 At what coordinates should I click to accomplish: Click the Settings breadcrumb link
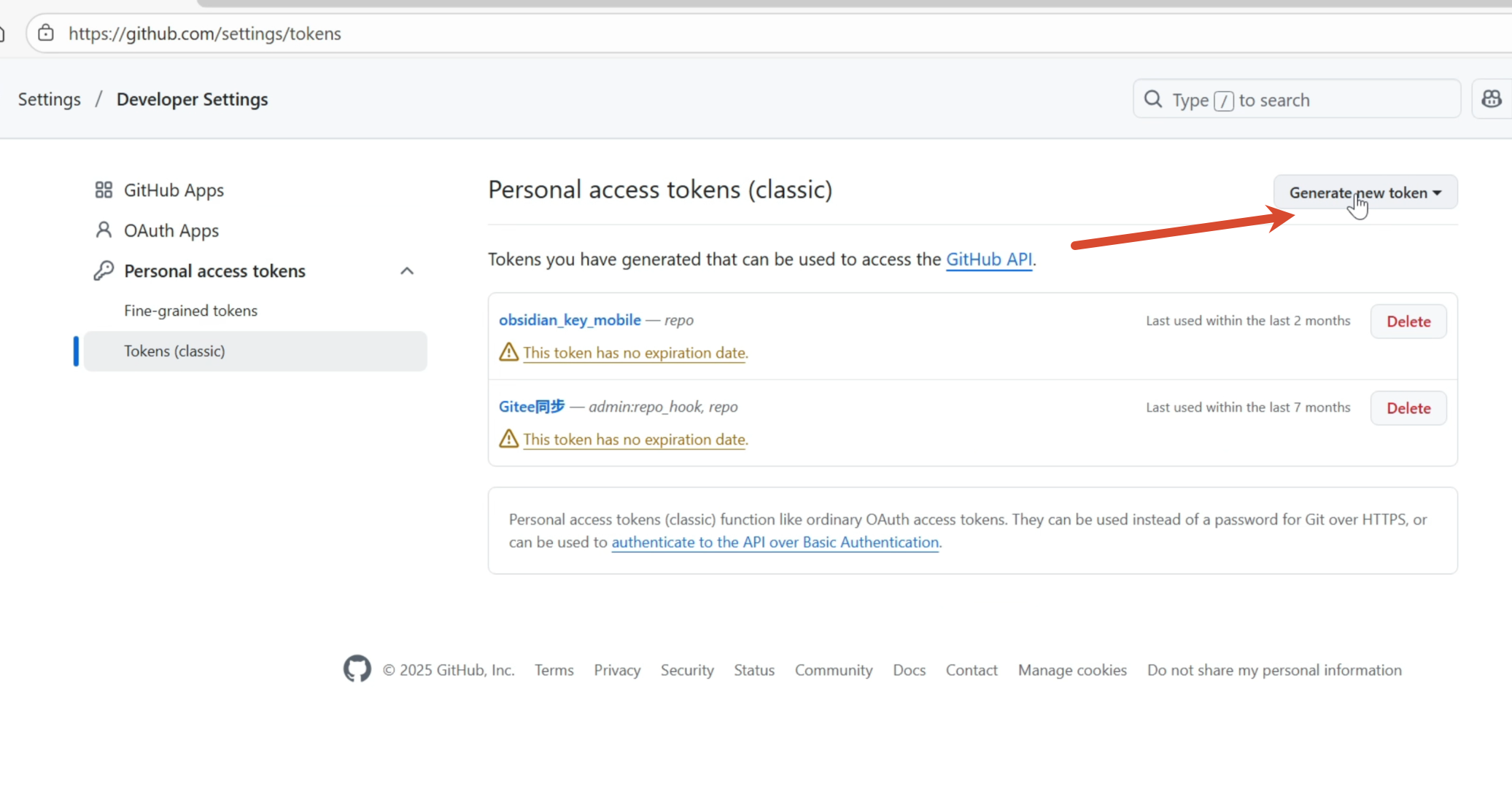pos(49,99)
